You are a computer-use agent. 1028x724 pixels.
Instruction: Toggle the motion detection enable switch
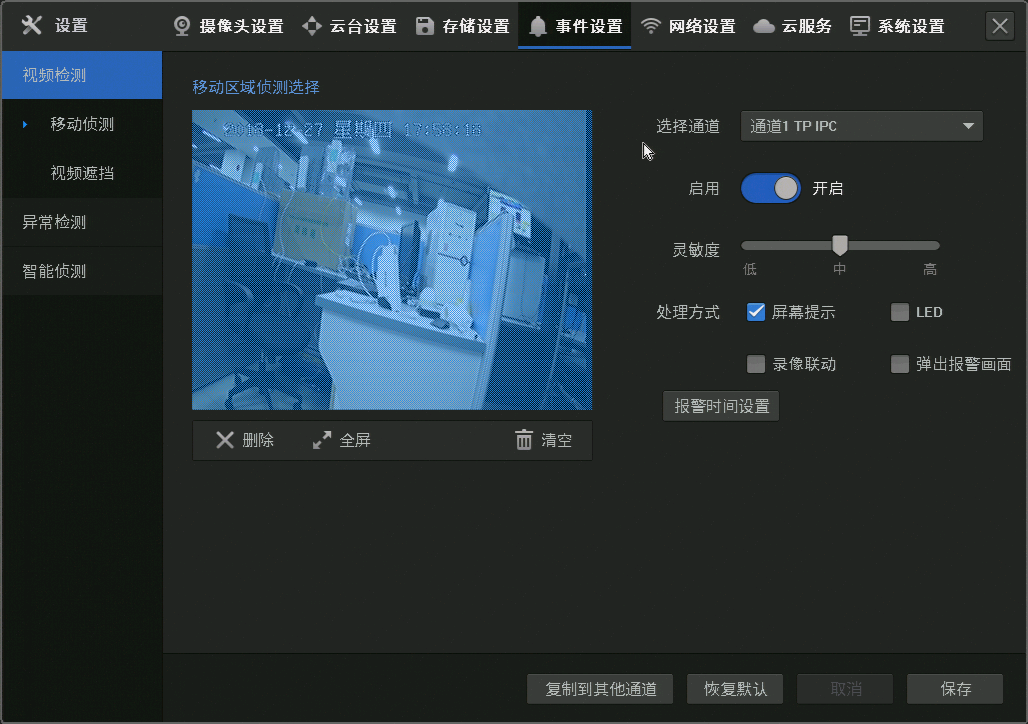(771, 188)
